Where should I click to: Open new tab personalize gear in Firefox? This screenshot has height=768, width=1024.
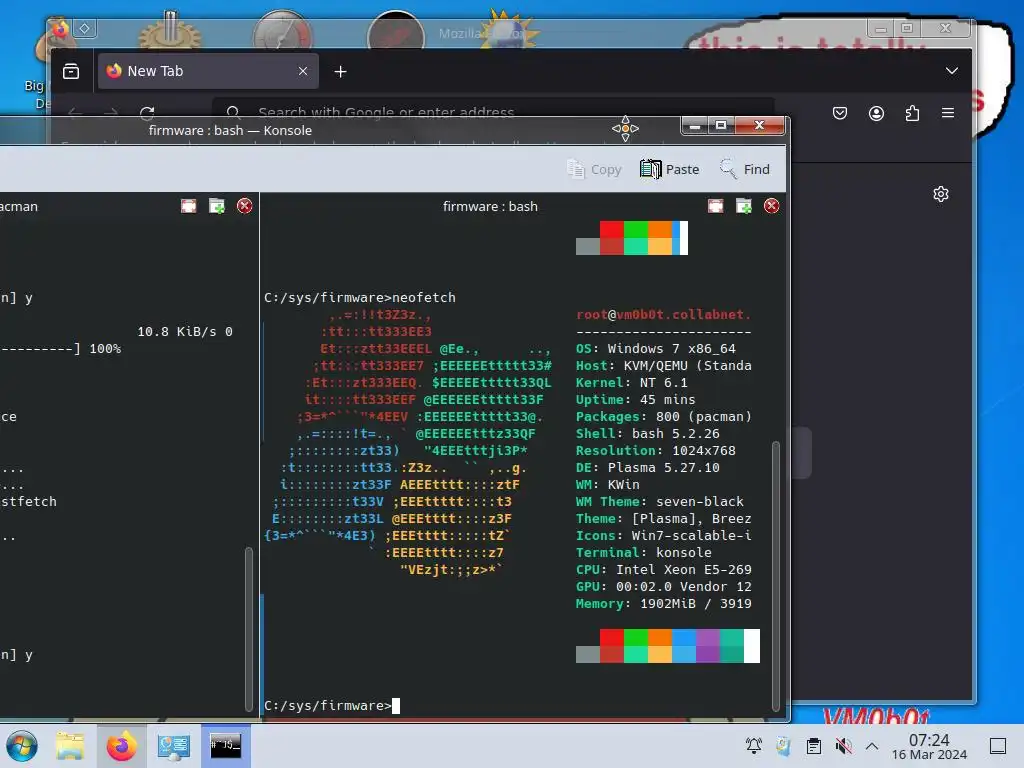(x=940, y=194)
